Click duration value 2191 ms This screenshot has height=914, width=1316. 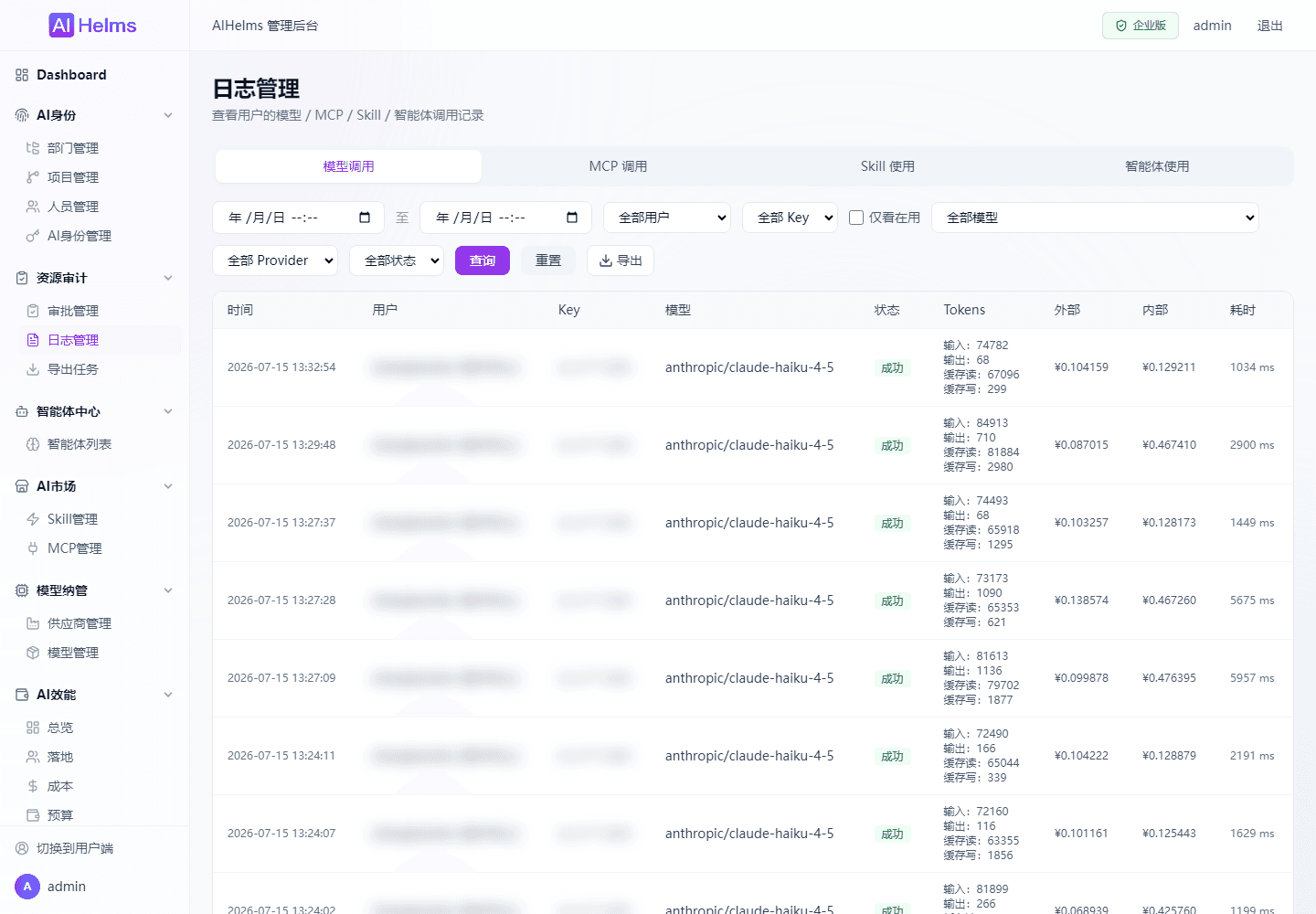click(1252, 756)
